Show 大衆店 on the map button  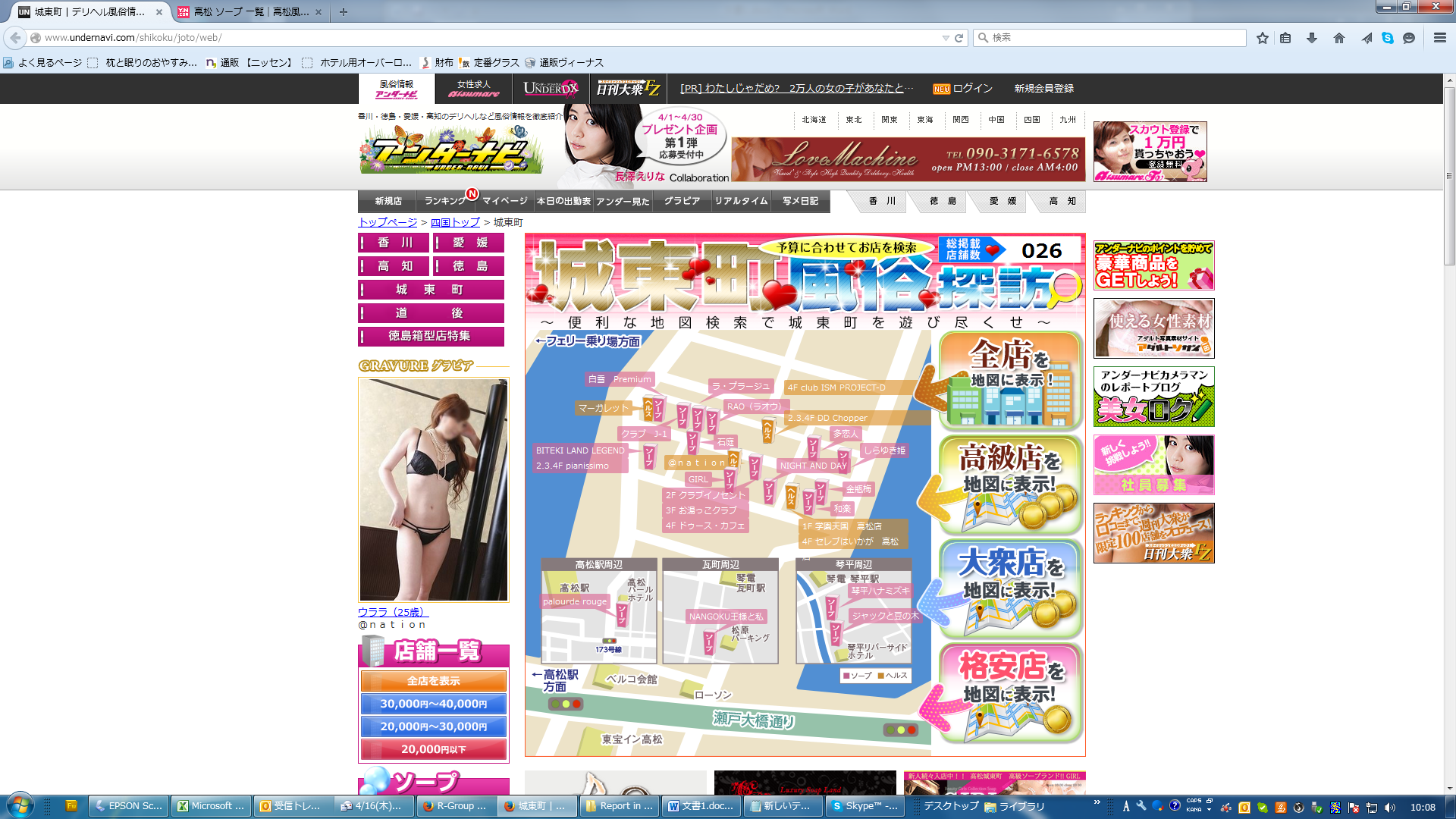click(1009, 589)
